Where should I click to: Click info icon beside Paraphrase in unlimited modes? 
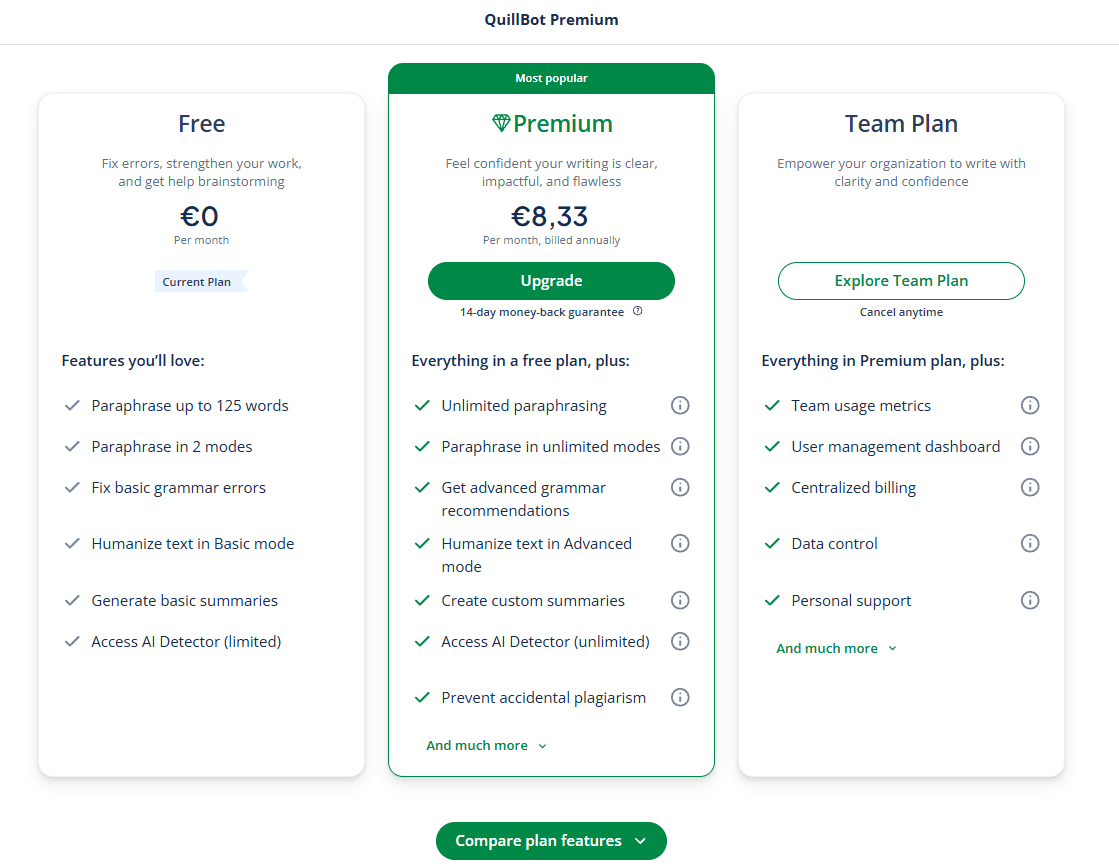pos(680,446)
